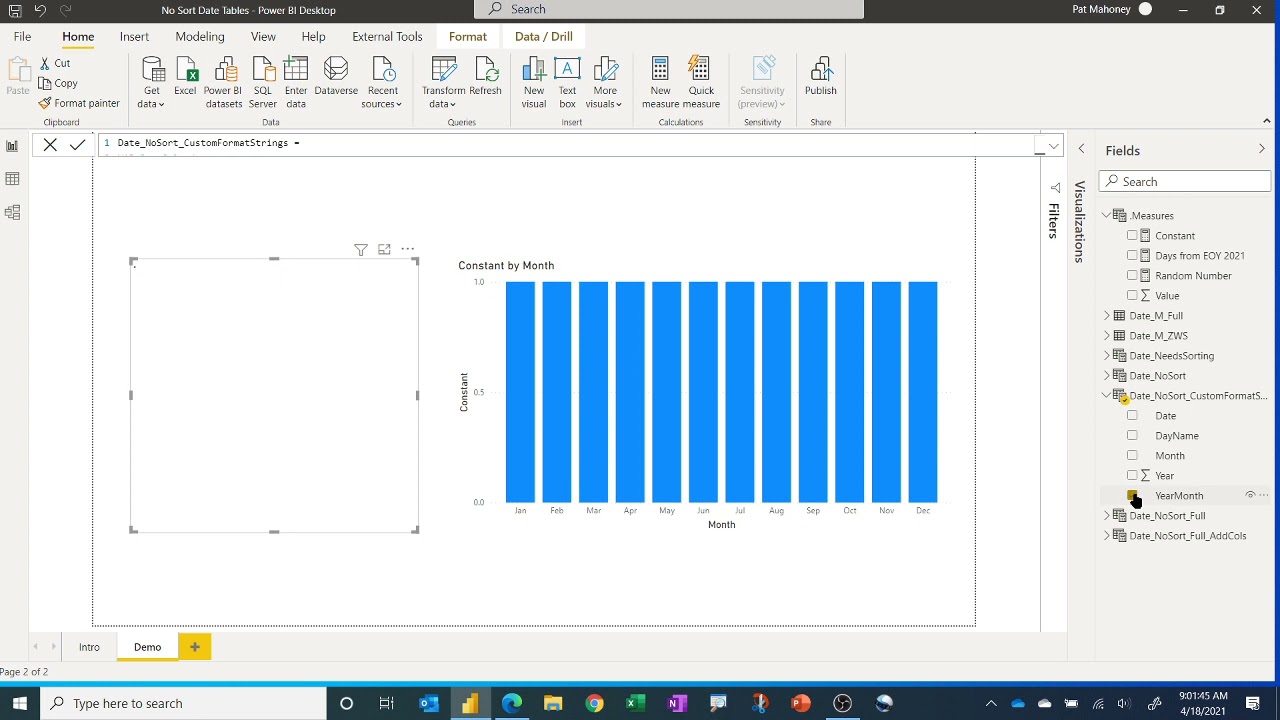Click the Format painter button
The height and width of the screenshot is (720, 1280).
[x=79, y=103]
